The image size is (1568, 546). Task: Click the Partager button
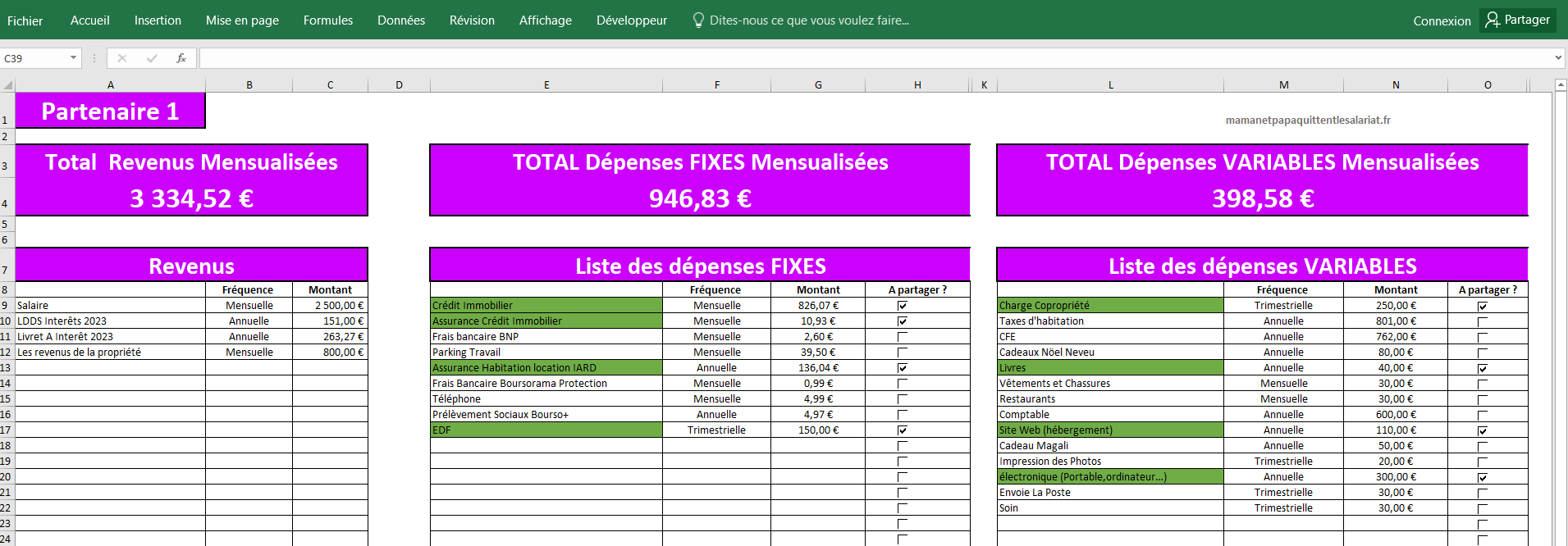(1518, 20)
